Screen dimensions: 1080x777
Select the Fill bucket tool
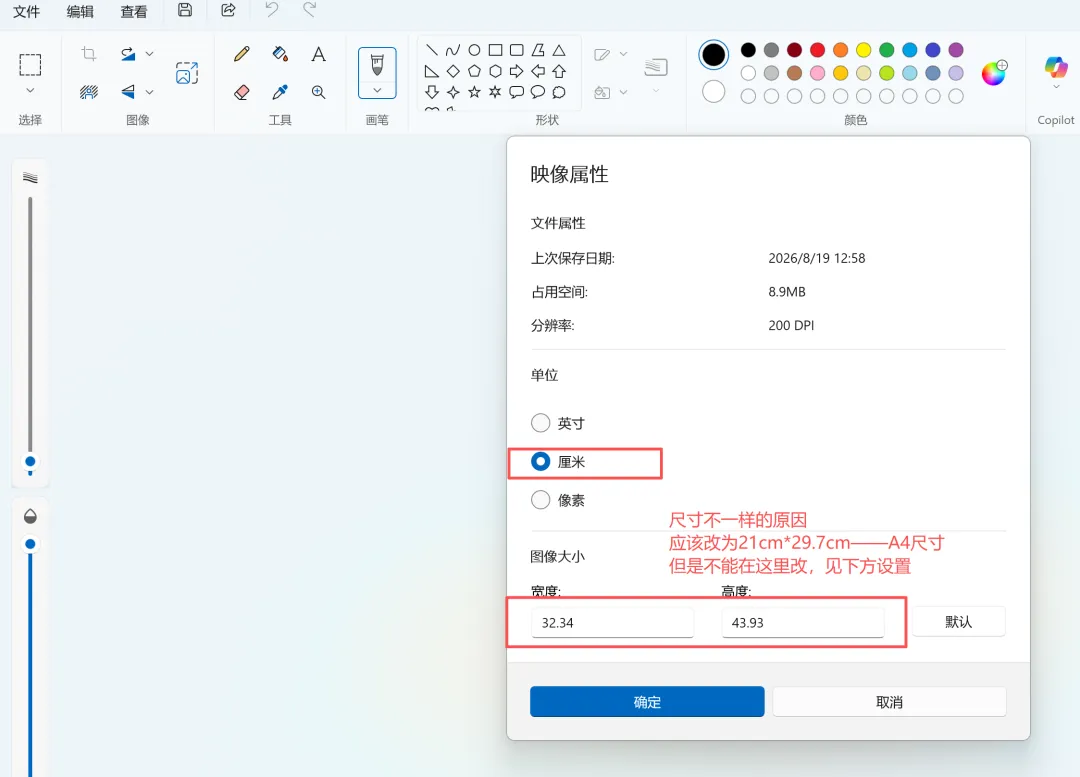pyautogui.click(x=280, y=54)
